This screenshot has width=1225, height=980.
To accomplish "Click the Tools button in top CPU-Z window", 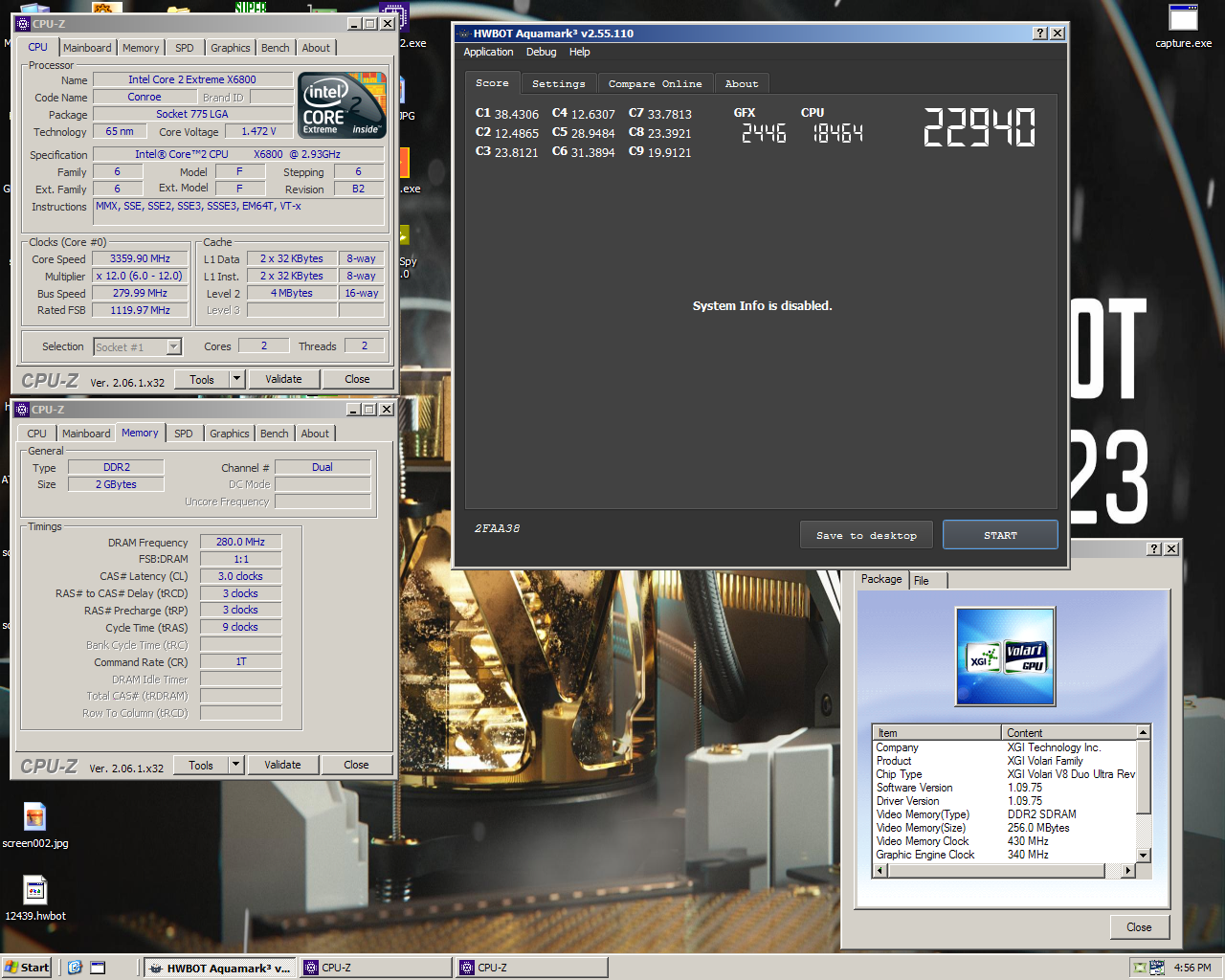I will (202, 379).
